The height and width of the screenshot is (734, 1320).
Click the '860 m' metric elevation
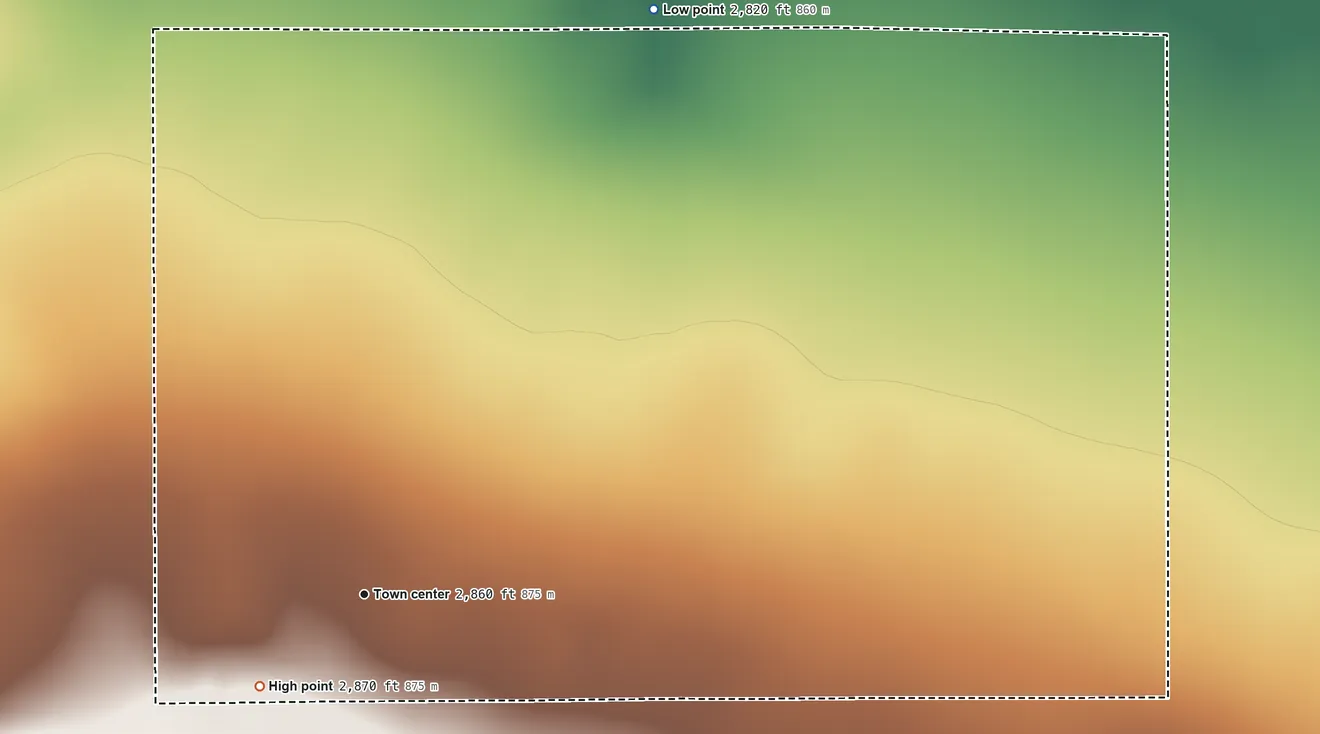[x=813, y=10]
